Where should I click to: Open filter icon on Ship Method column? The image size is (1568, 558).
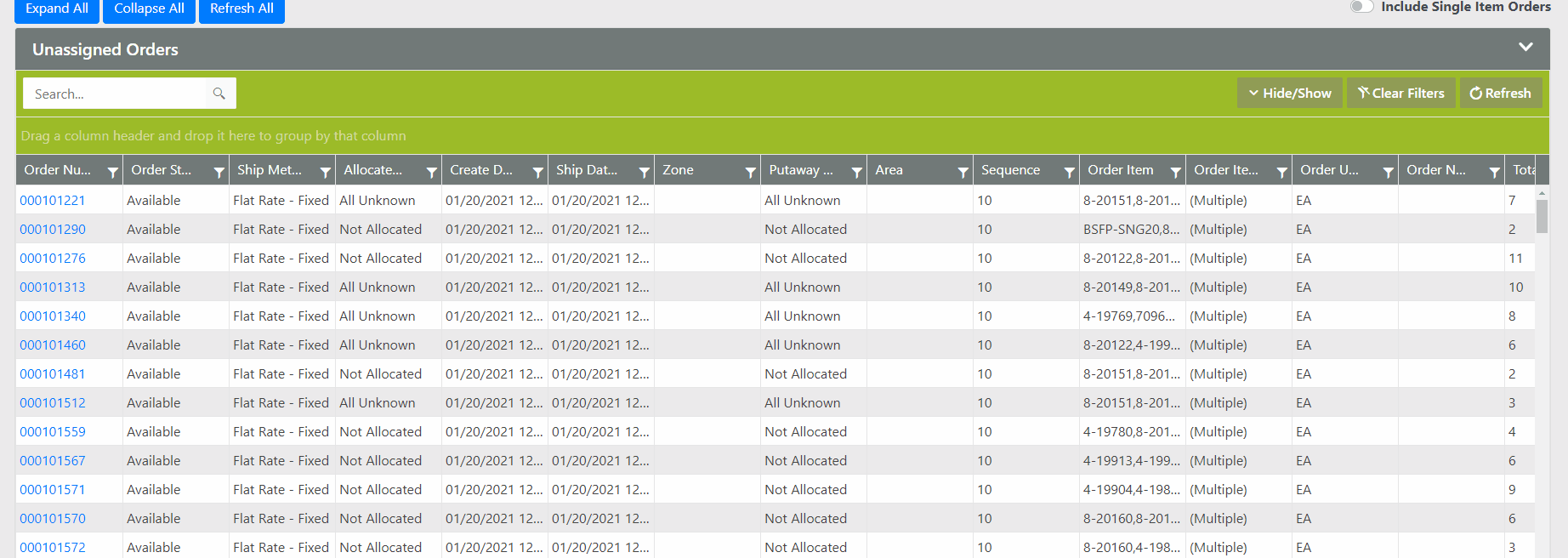[325, 172]
